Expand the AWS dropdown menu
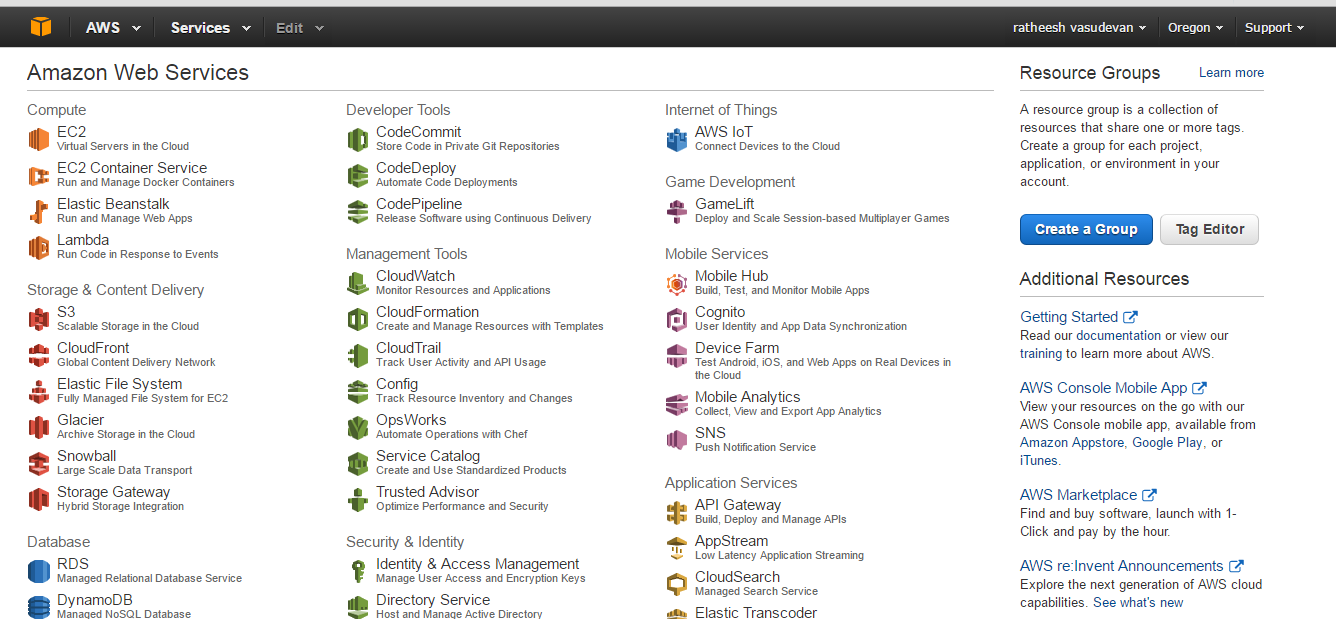Screen dimensions: 1336x619 point(113,27)
